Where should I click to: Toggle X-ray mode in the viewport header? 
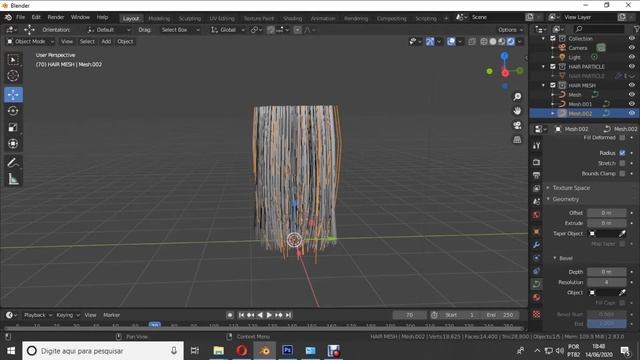click(x=472, y=42)
